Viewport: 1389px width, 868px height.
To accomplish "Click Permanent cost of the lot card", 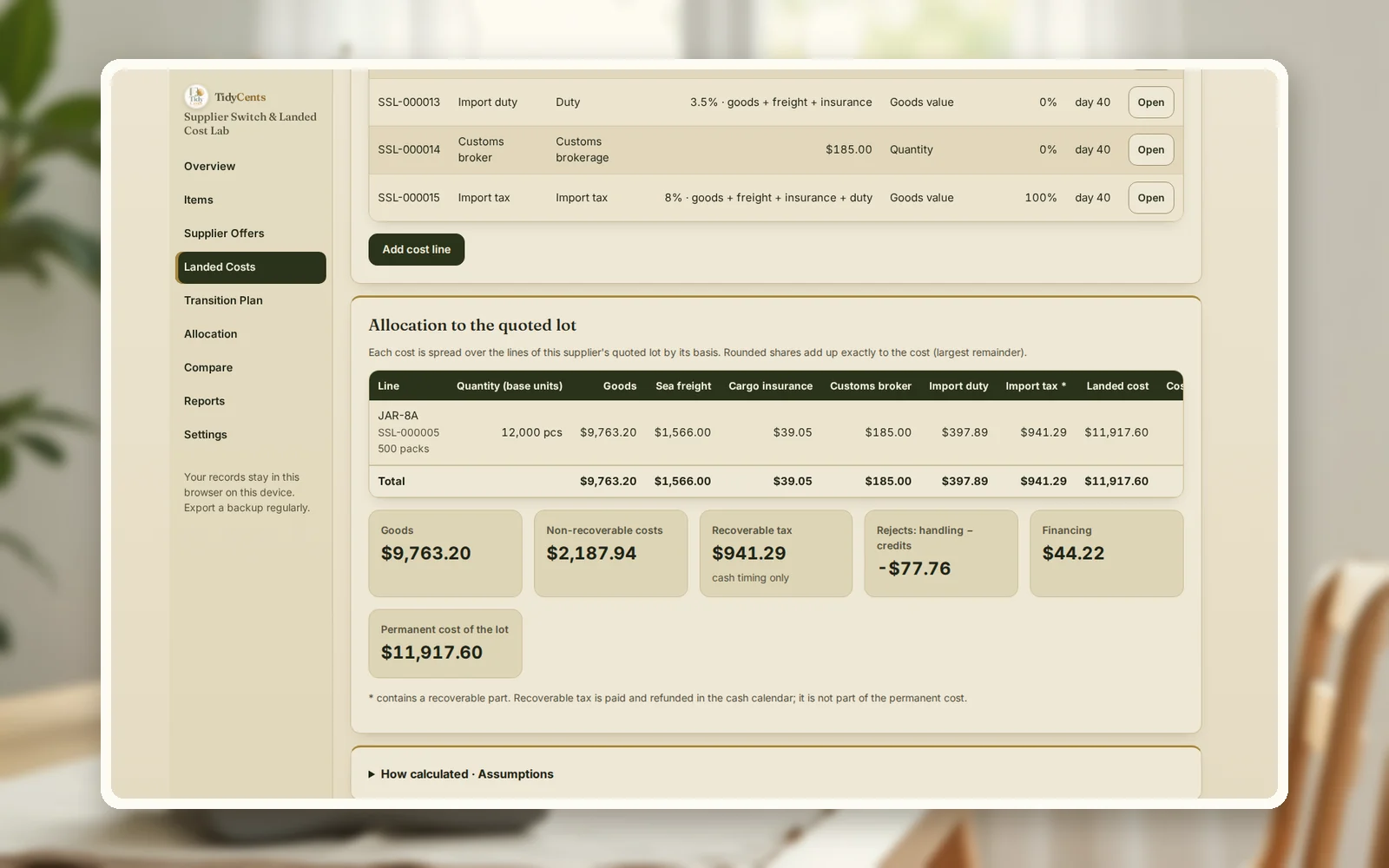I will click(x=445, y=643).
